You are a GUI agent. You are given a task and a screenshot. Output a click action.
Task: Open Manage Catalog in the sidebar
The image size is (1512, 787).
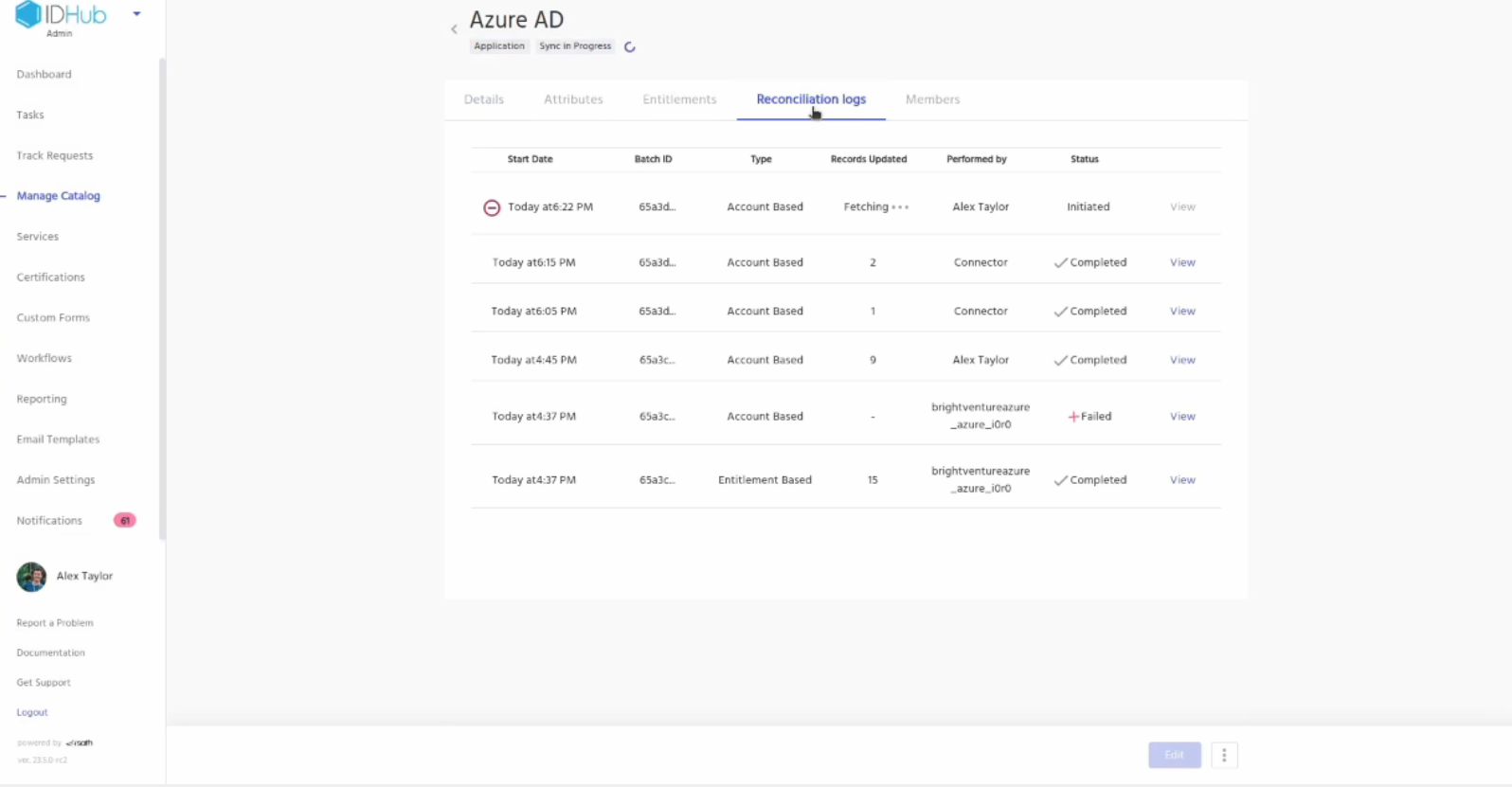coord(58,196)
